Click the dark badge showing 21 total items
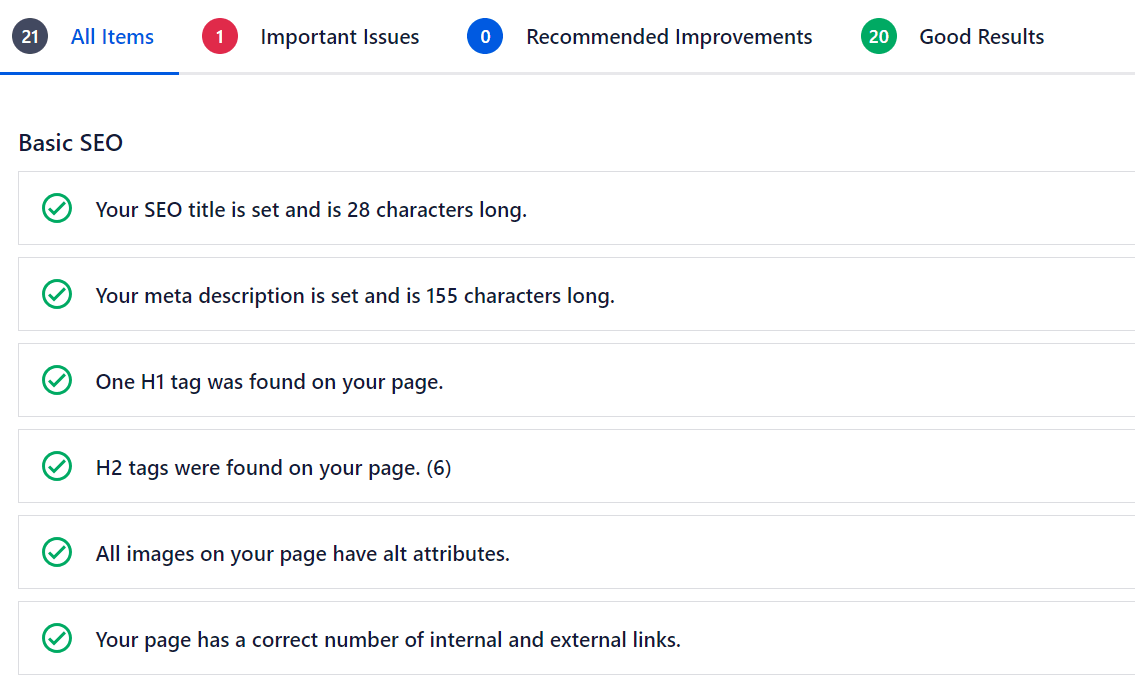The width and height of the screenshot is (1135, 691). [29, 36]
